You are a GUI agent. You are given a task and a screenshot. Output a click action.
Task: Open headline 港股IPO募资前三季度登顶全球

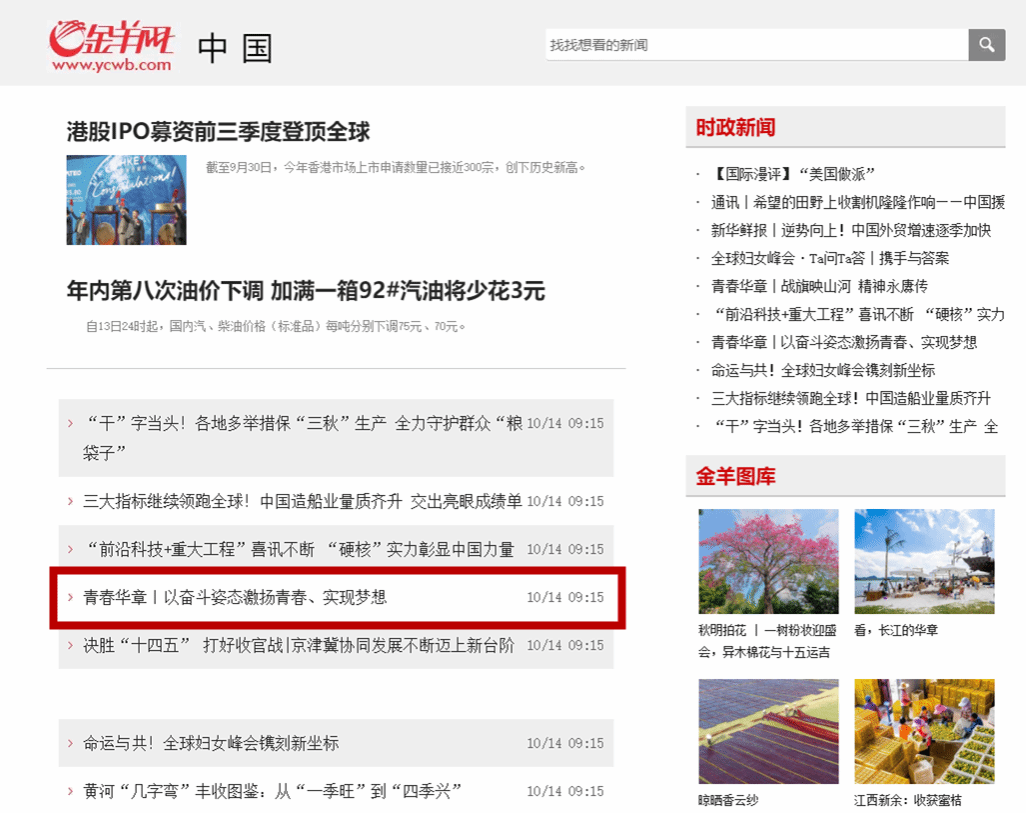coord(218,131)
